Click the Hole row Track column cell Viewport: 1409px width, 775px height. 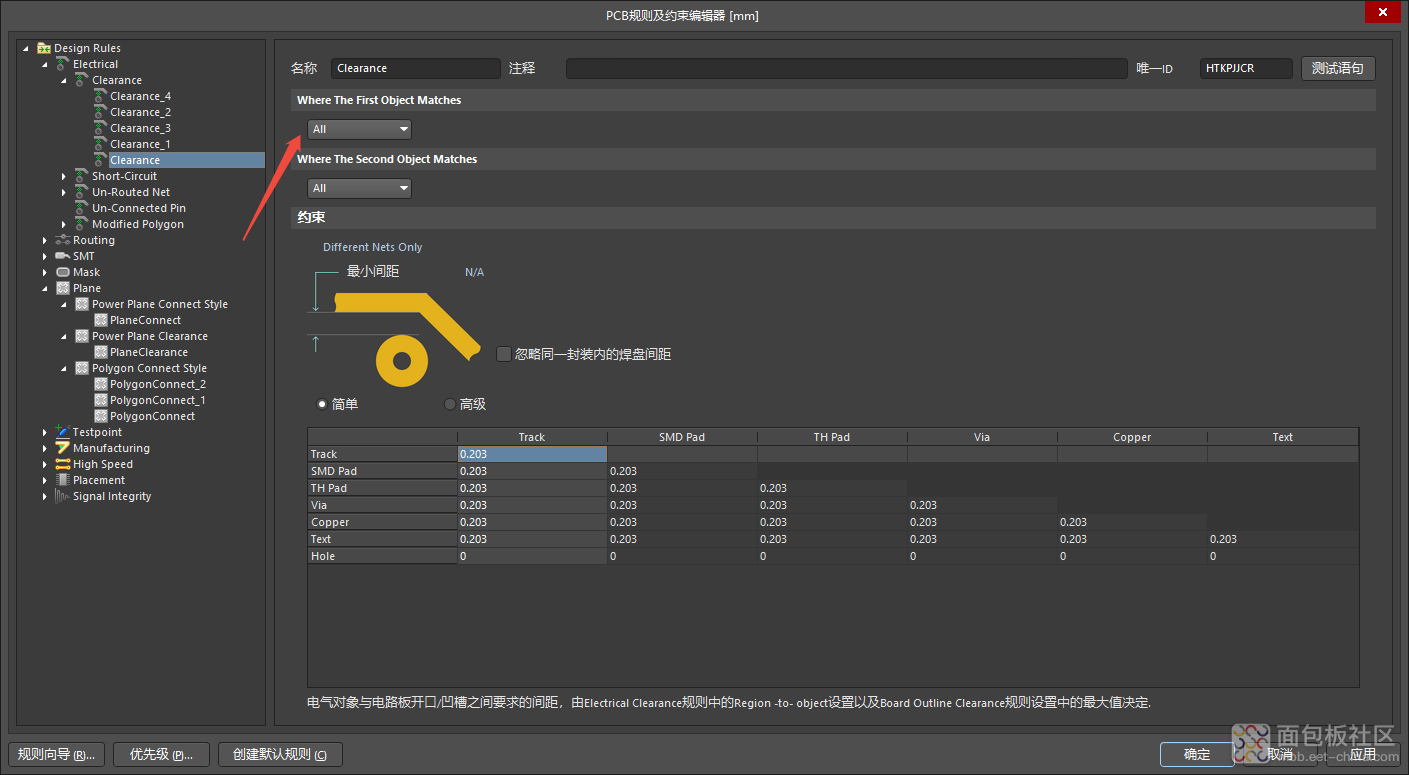[532, 556]
